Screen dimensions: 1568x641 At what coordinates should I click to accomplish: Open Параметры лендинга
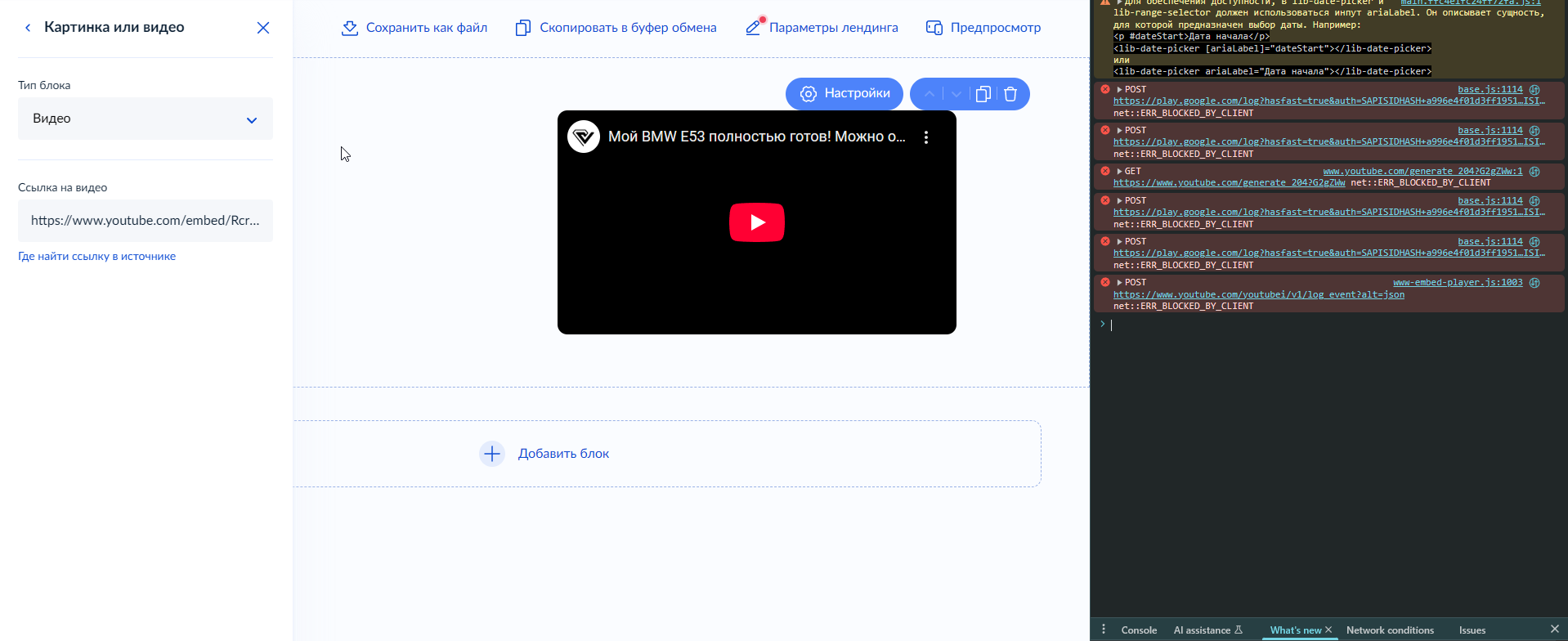pyautogui.click(x=822, y=28)
